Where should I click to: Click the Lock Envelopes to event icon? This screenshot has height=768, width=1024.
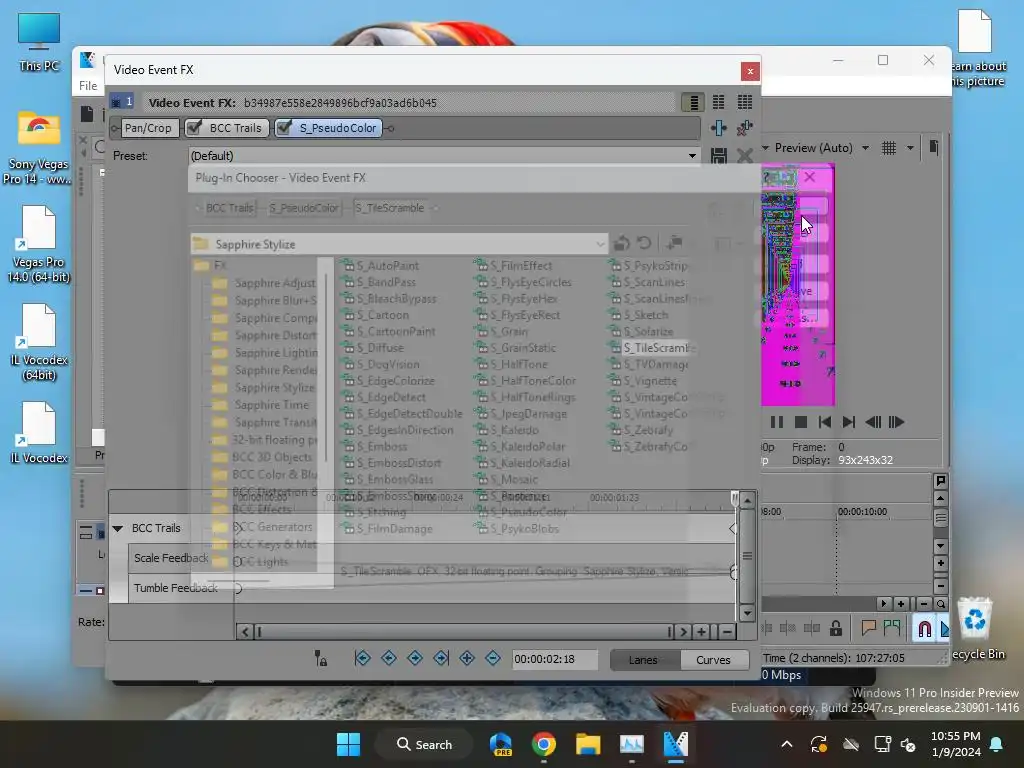click(x=321, y=658)
